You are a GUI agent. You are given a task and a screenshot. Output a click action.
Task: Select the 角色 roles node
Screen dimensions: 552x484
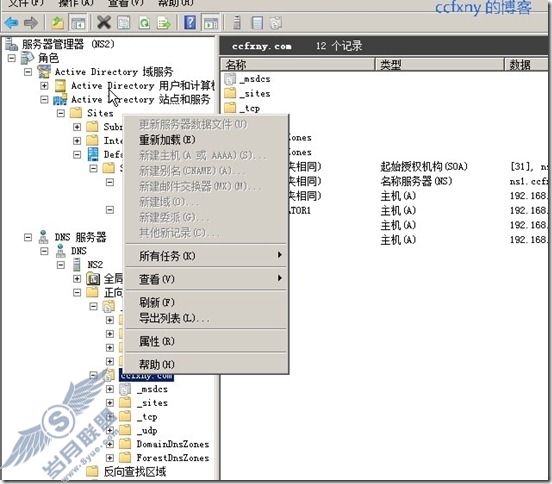coord(48,58)
